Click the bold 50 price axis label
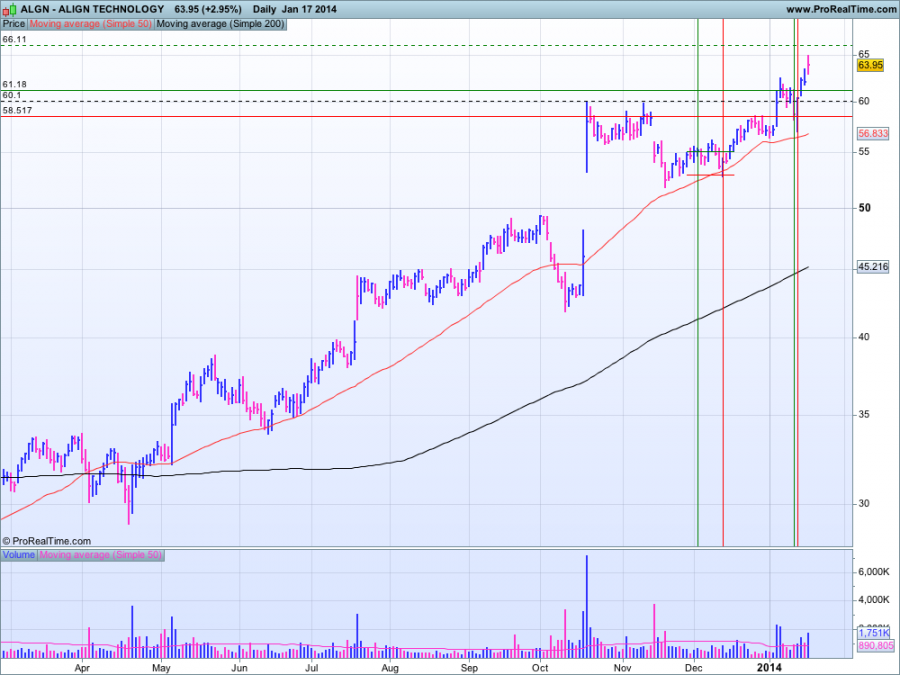900x675 pixels. [x=864, y=208]
